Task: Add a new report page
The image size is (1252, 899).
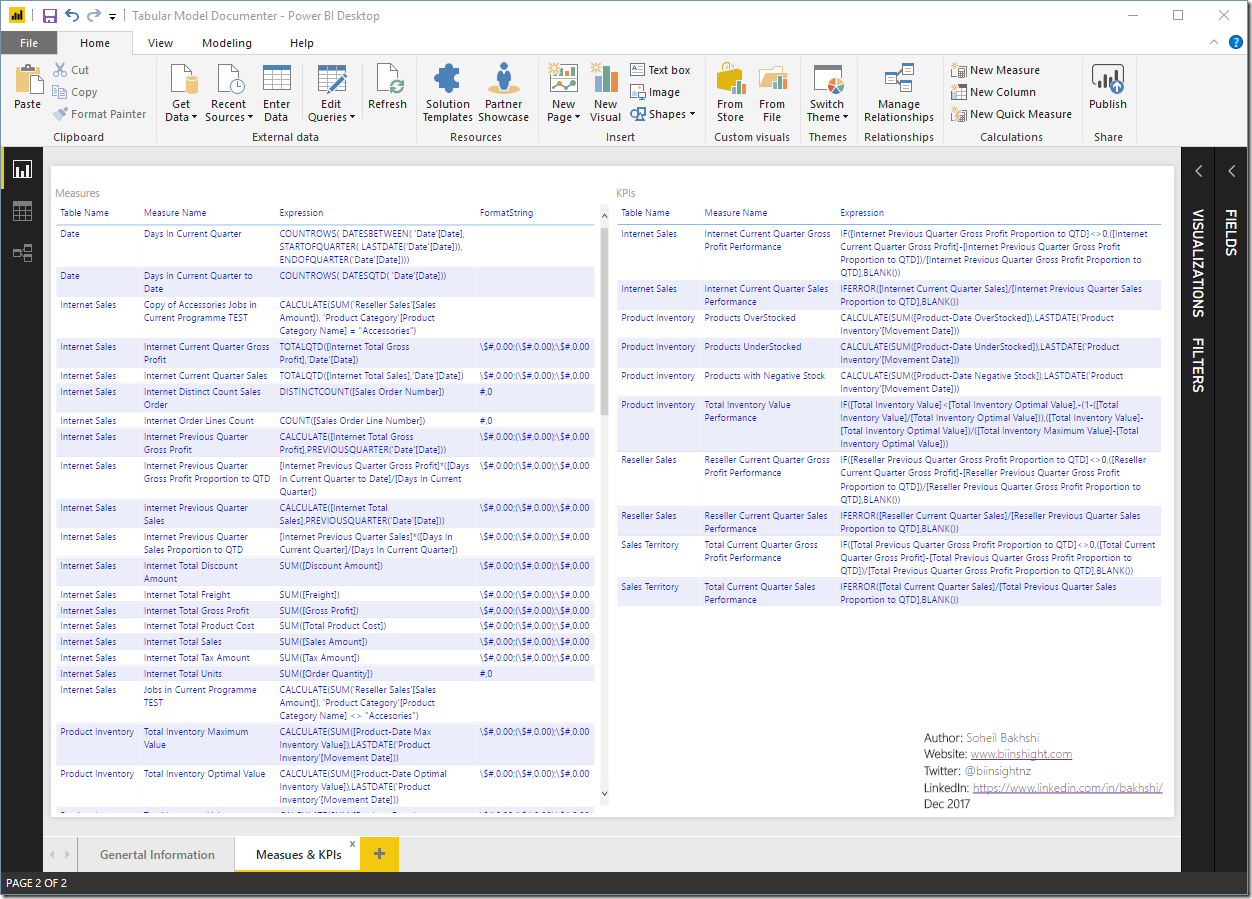Action: click(x=379, y=854)
